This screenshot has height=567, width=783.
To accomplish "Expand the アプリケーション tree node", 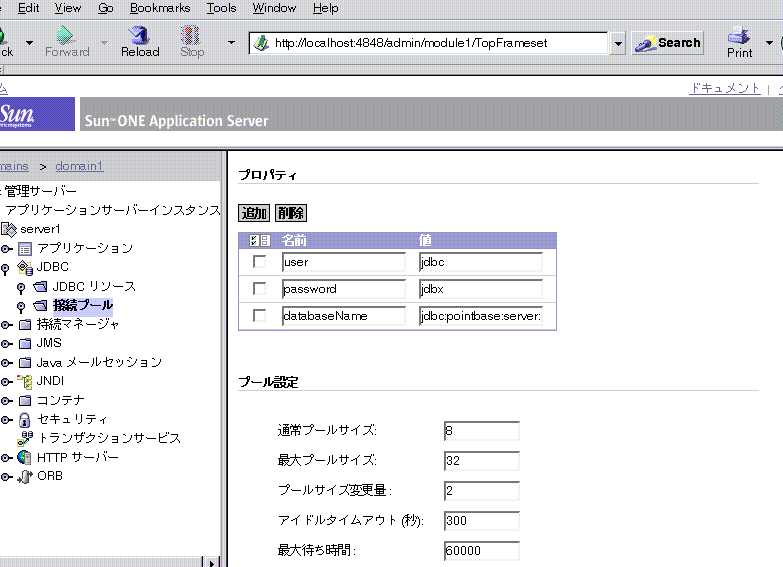I will [x=6, y=249].
